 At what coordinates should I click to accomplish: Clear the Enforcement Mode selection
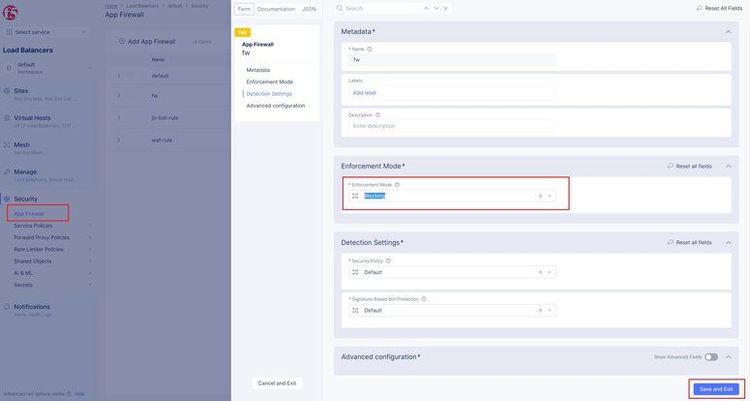540,196
